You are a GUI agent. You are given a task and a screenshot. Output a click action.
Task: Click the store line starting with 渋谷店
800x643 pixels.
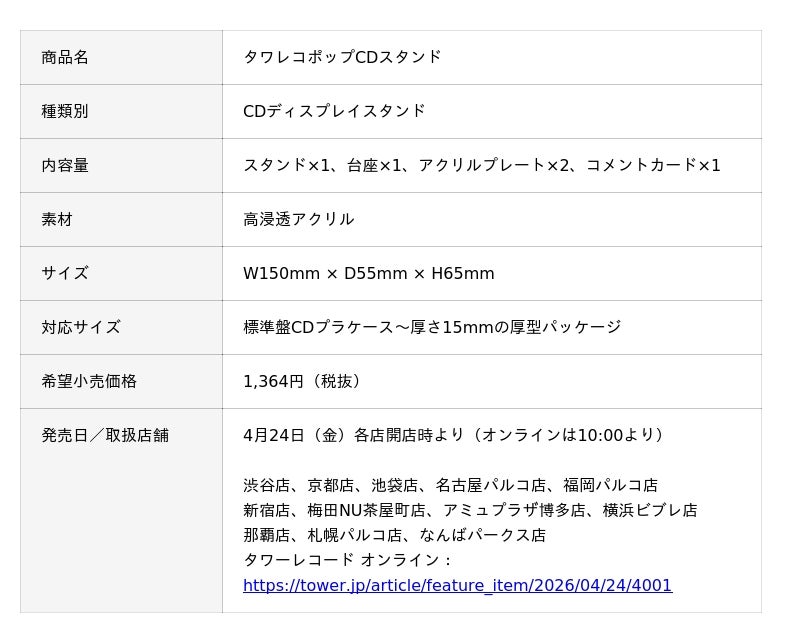click(x=450, y=485)
